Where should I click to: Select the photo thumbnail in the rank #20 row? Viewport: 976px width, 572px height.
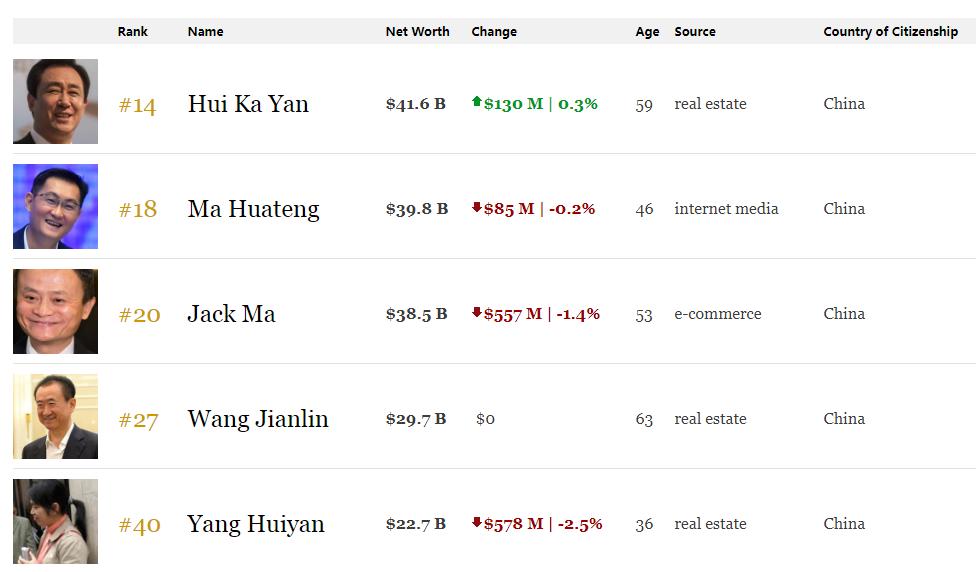[x=55, y=312]
